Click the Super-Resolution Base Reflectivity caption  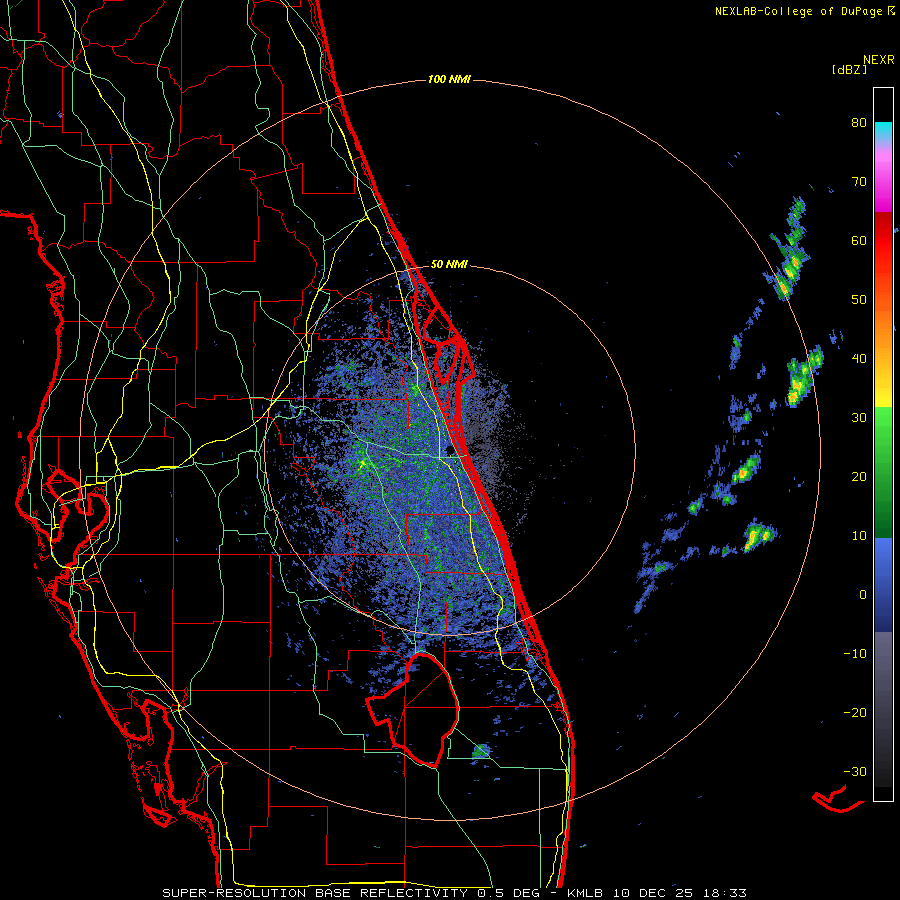(x=314, y=893)
